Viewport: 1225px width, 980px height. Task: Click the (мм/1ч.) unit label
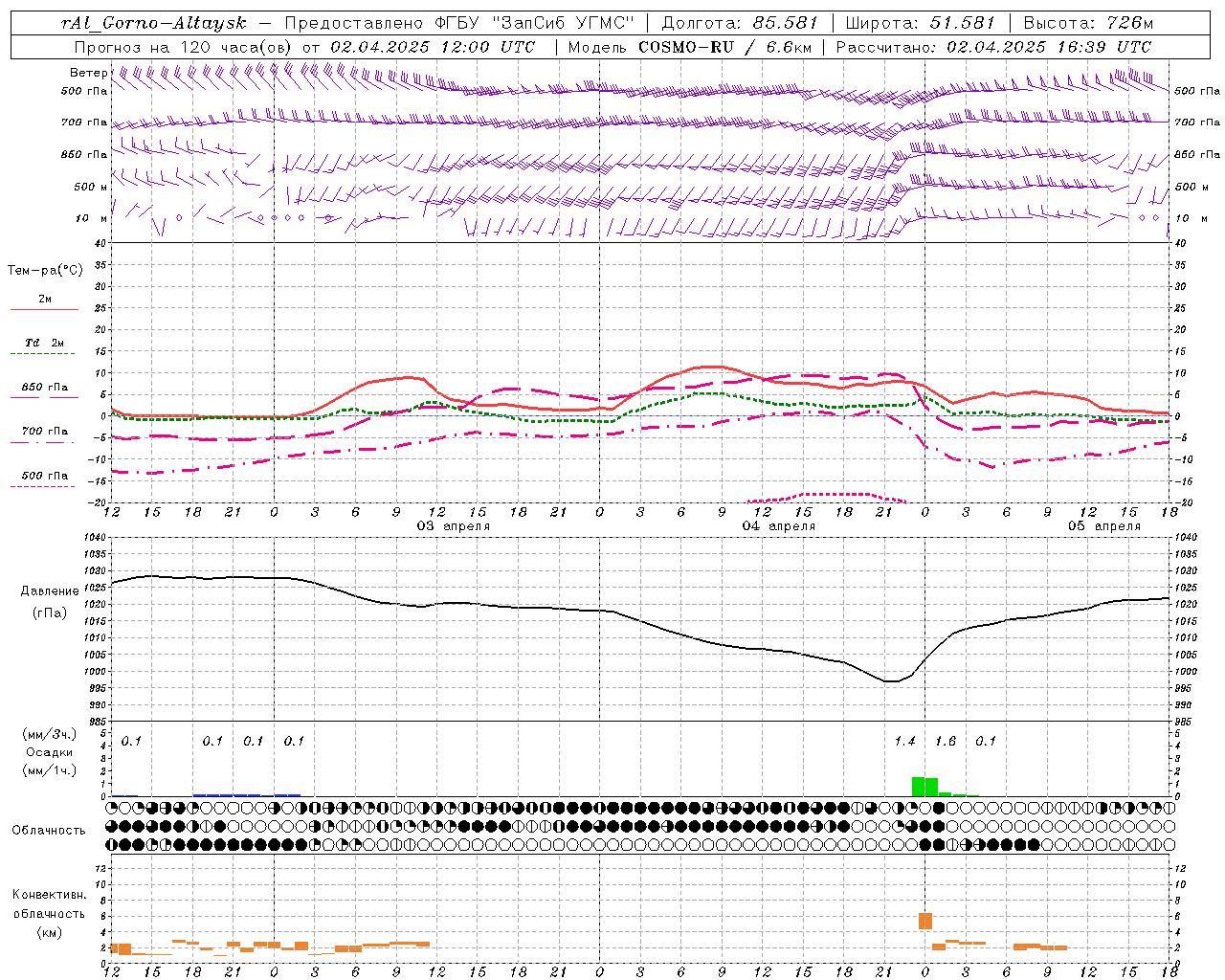click(x=49, y=770)
